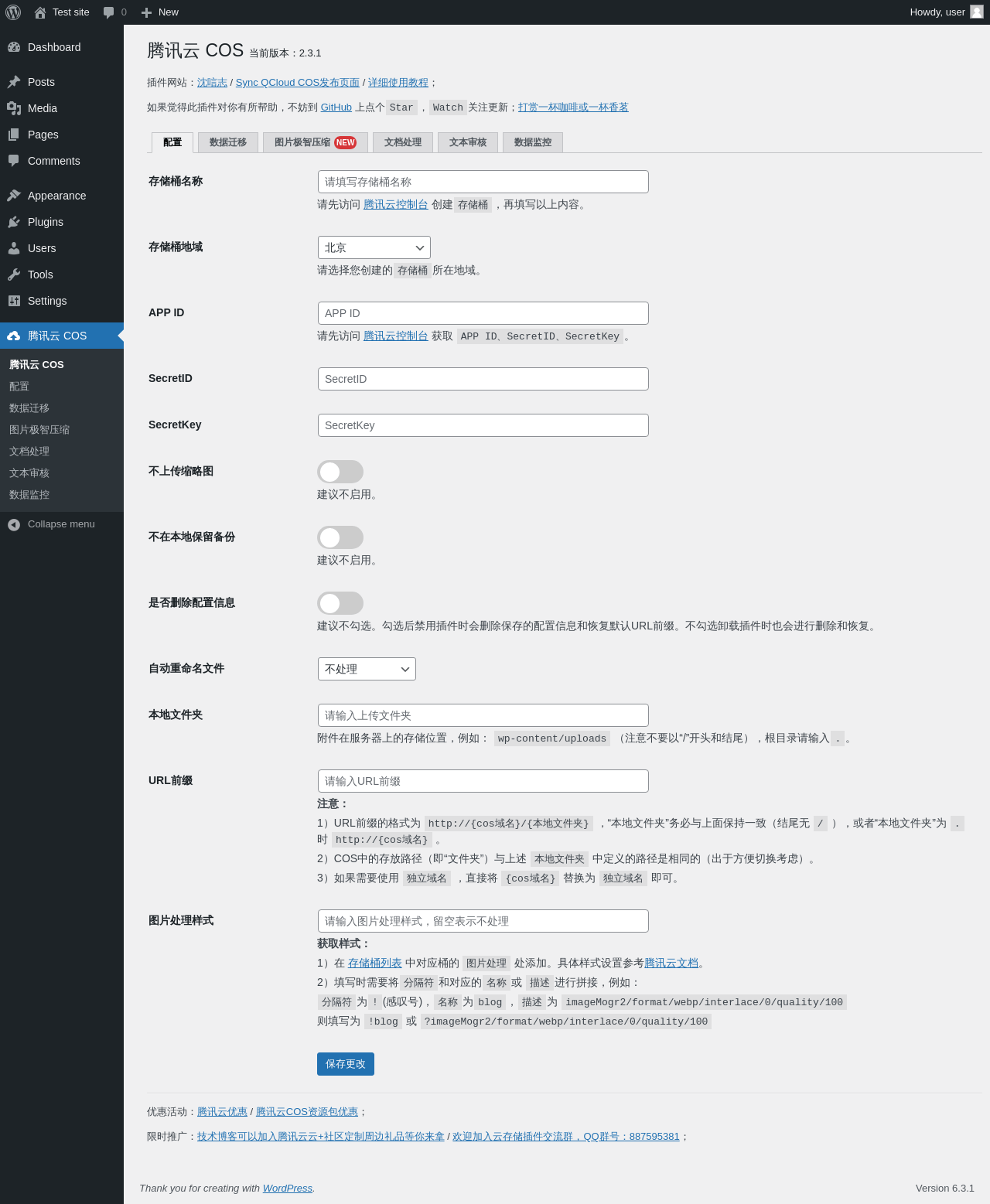The width and height of the screenshot is (990, 1204).
Task: Click the Users icon in sidebar
Action: pyautogui.click(x=14, y=248)
